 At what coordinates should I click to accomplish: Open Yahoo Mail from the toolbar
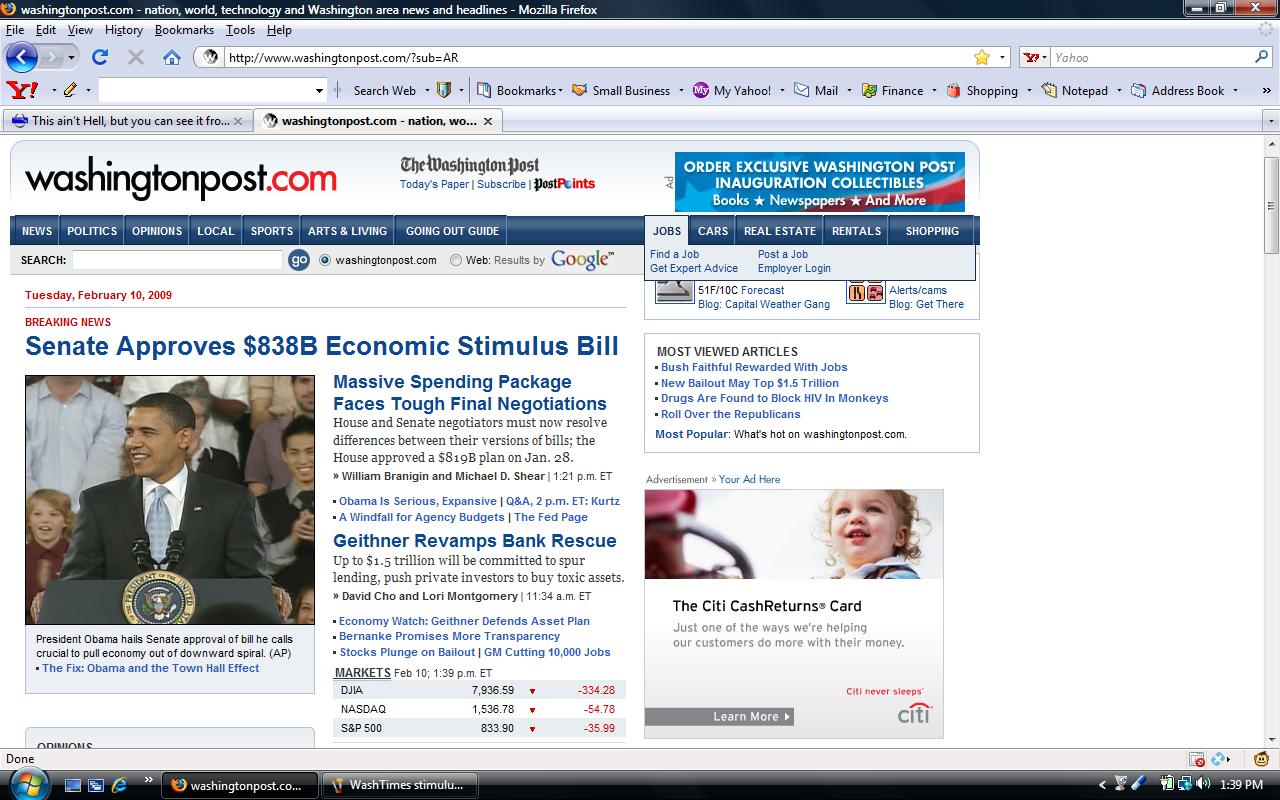click(x=812, y=90)
